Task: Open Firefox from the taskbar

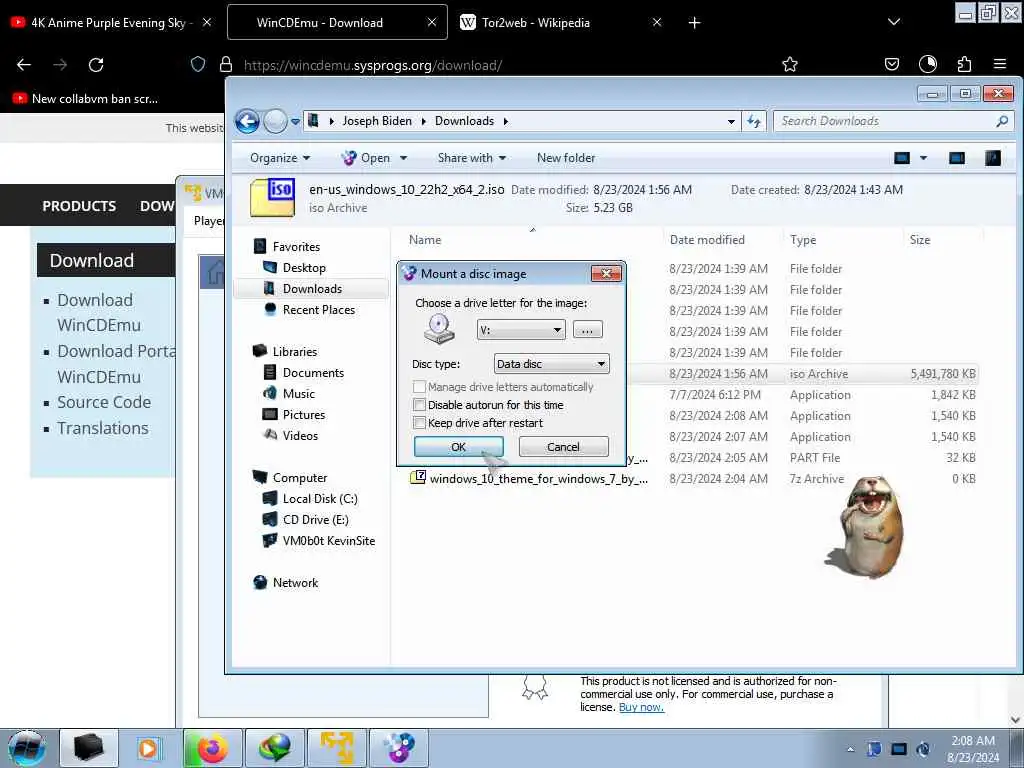Action: 212,748
